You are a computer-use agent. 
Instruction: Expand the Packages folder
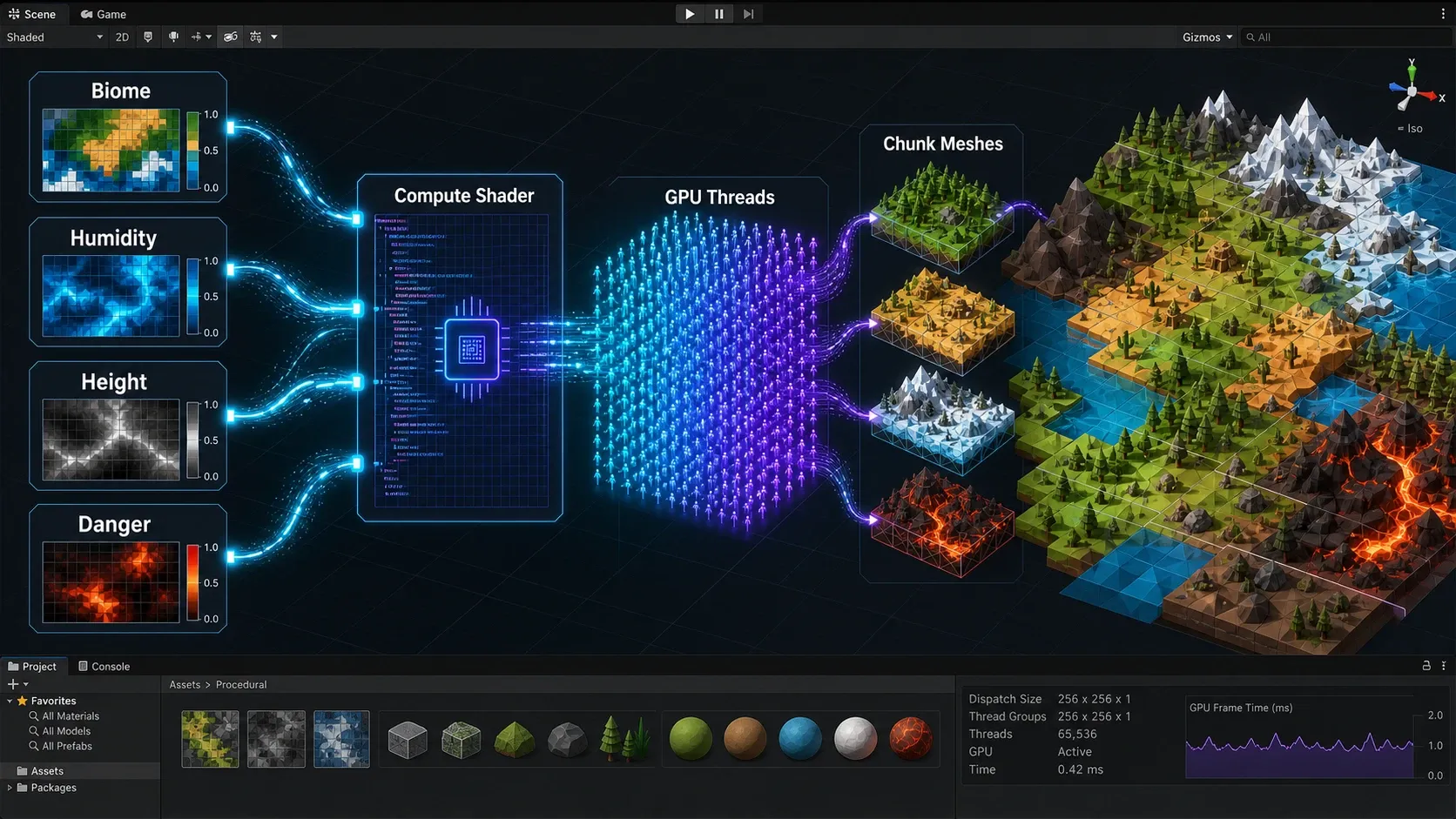click(10, 788)
